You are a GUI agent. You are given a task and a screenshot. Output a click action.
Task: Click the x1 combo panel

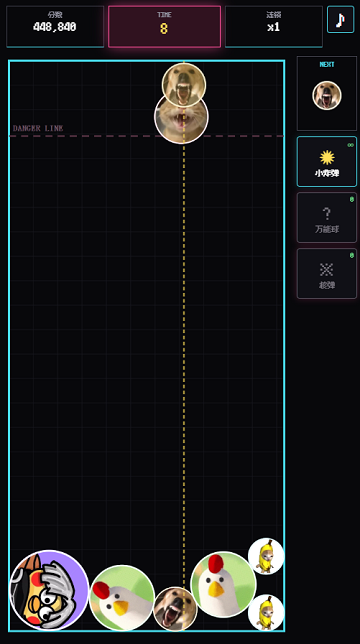tap(274, 27)
